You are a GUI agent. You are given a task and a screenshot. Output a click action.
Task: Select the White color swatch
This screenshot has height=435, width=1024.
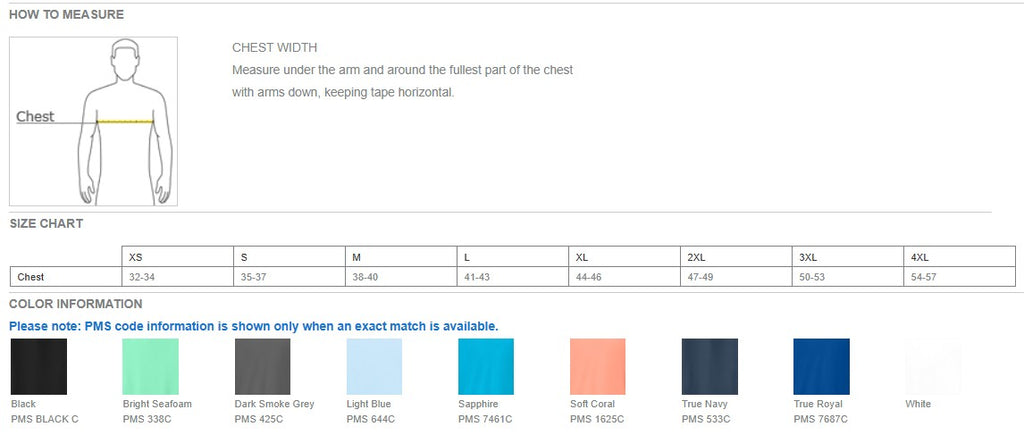click(x=933, y=366)
